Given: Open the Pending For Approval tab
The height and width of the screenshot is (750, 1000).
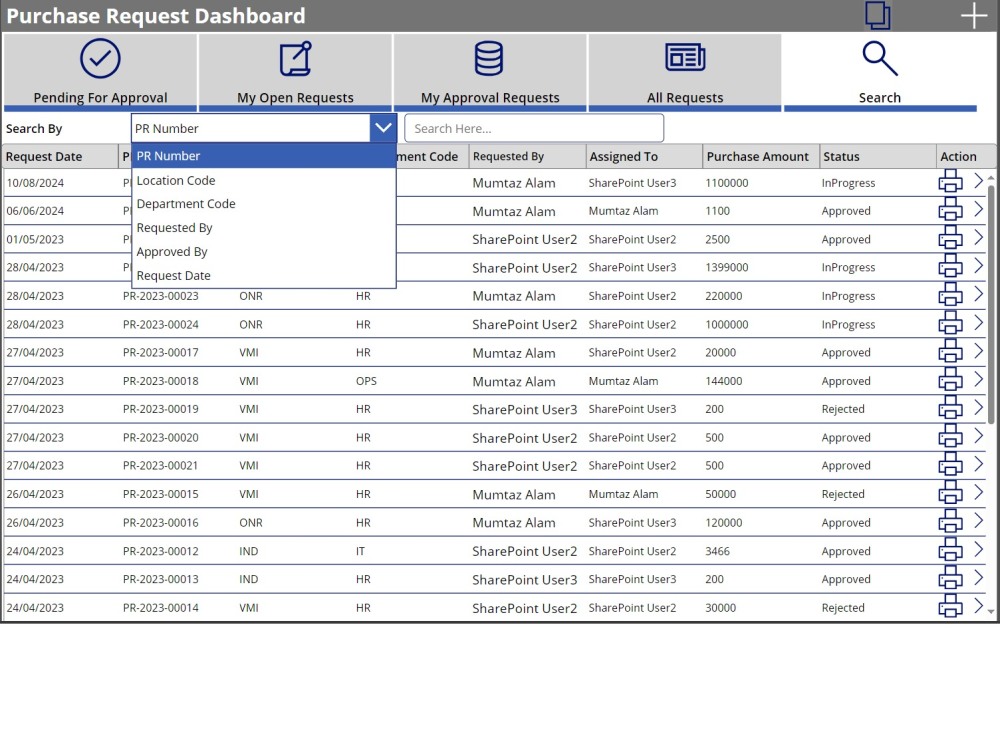Looking at the screenshot, I should coord(100,72).
